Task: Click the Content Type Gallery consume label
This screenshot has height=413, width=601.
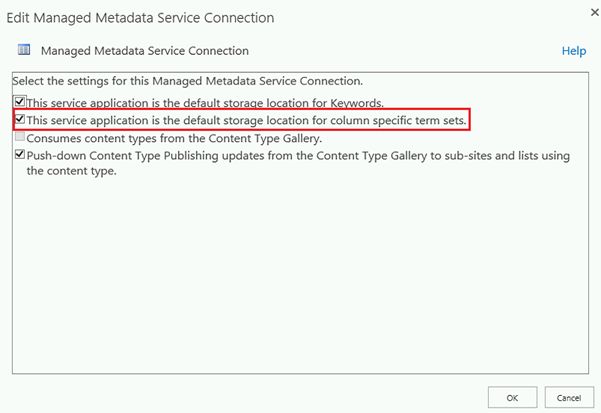Action: (x=174, y=137)
